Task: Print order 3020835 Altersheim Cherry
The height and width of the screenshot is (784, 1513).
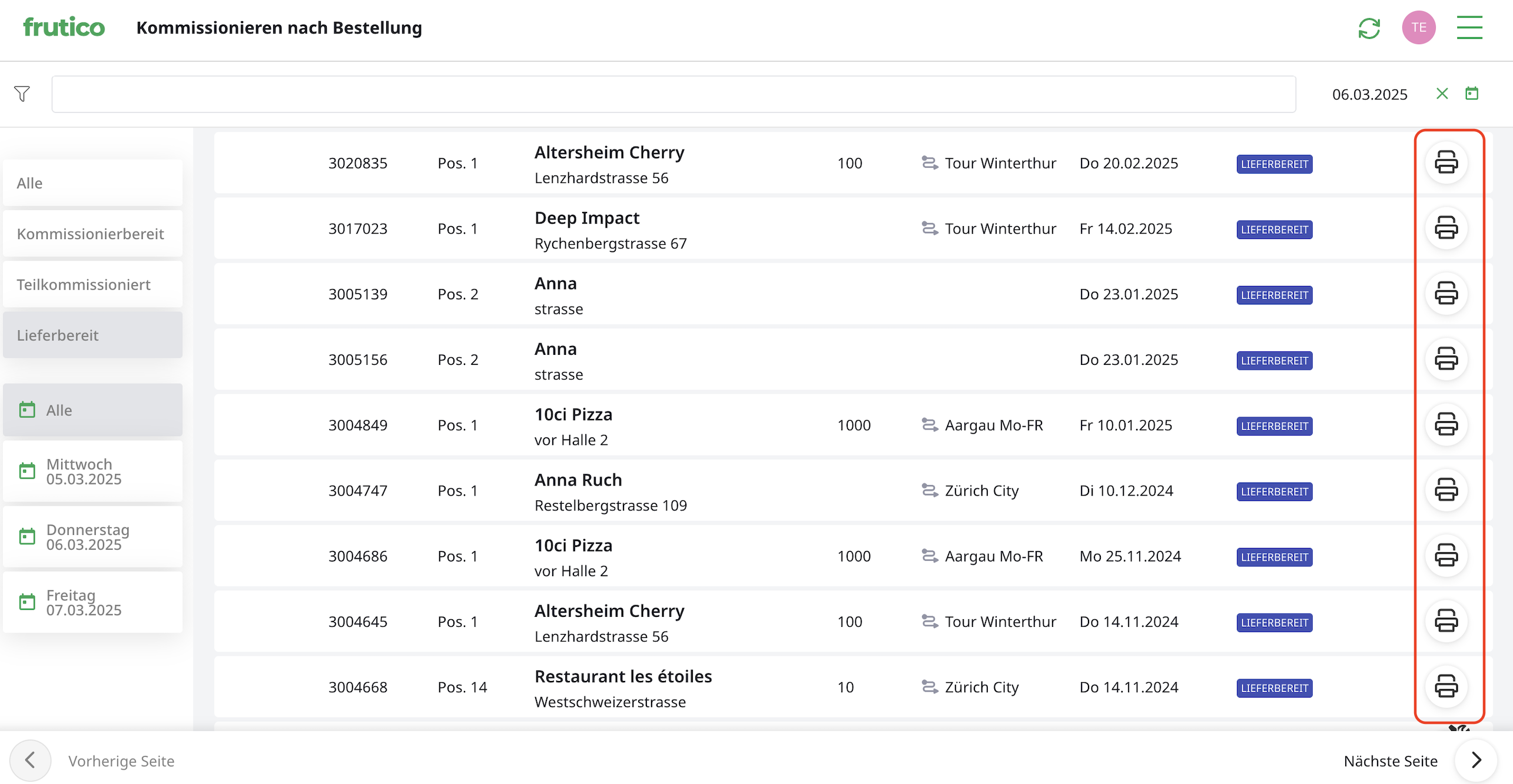Action: (x=1446, y=162)
